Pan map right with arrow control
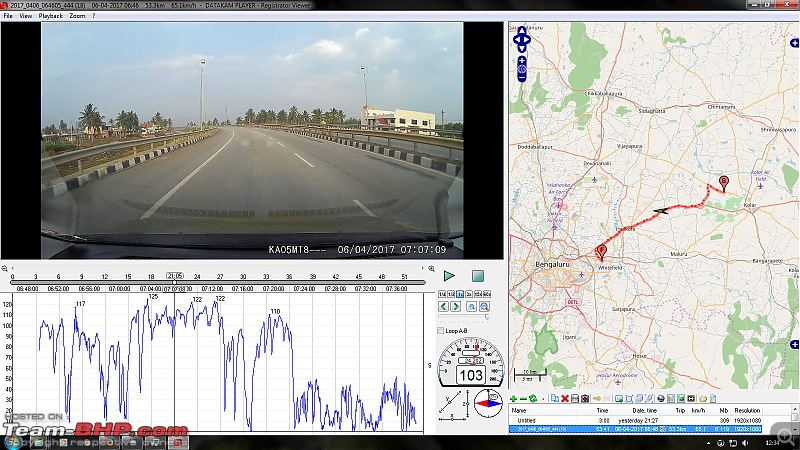 click(x=528, y=39)
